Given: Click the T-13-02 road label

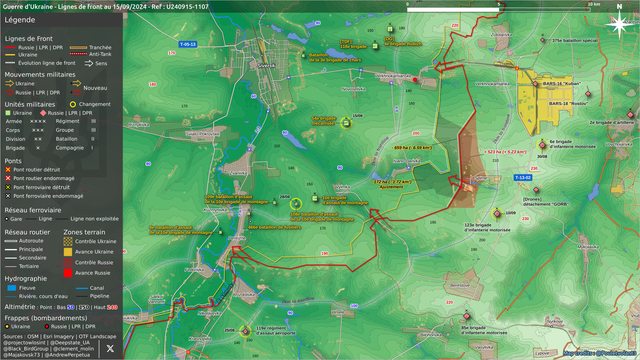Looking at the screenshot, I should pyautogui.click(x=522, y=178).
